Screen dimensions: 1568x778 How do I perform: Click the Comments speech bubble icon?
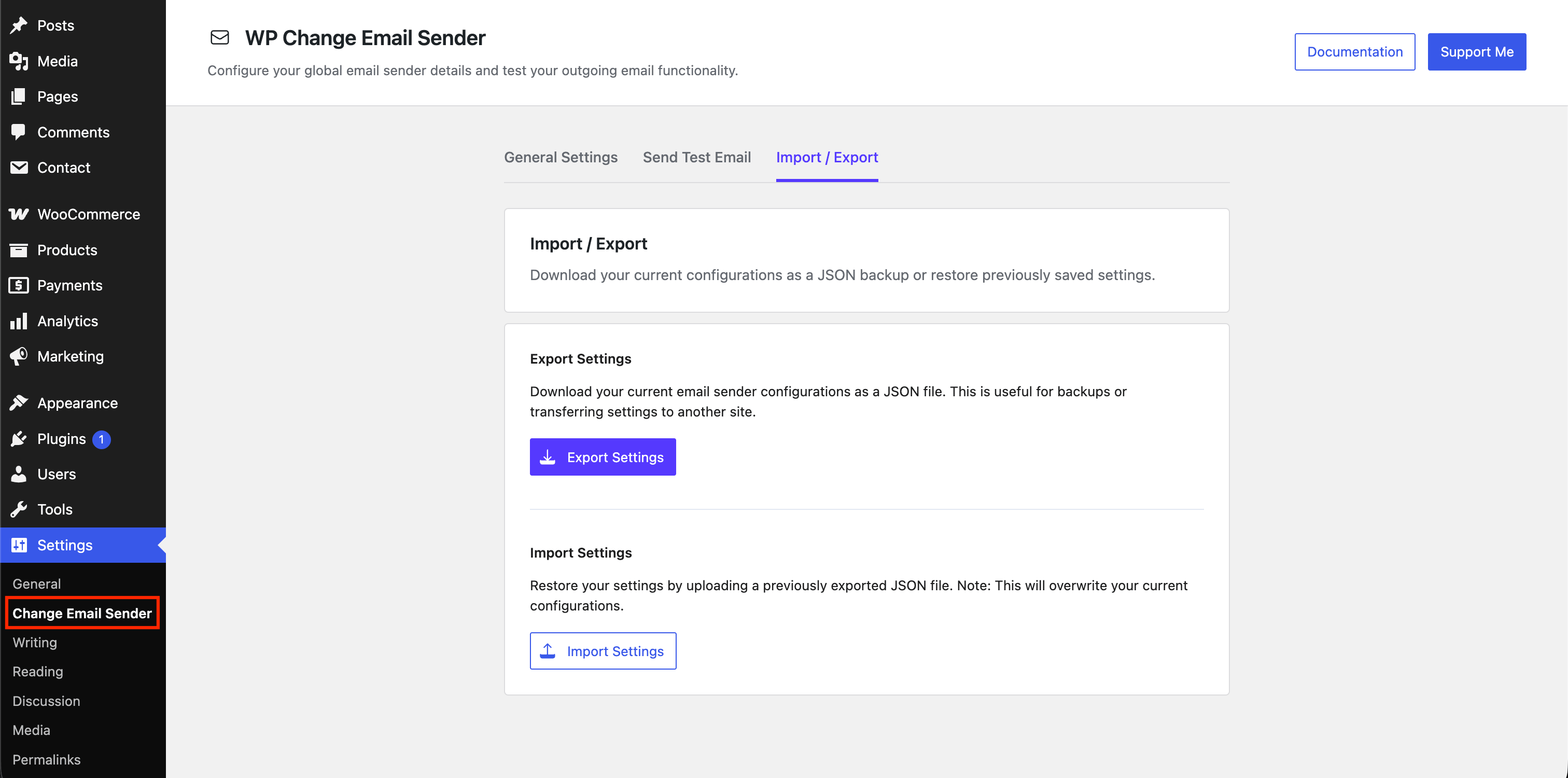click(x=19, y=132)
